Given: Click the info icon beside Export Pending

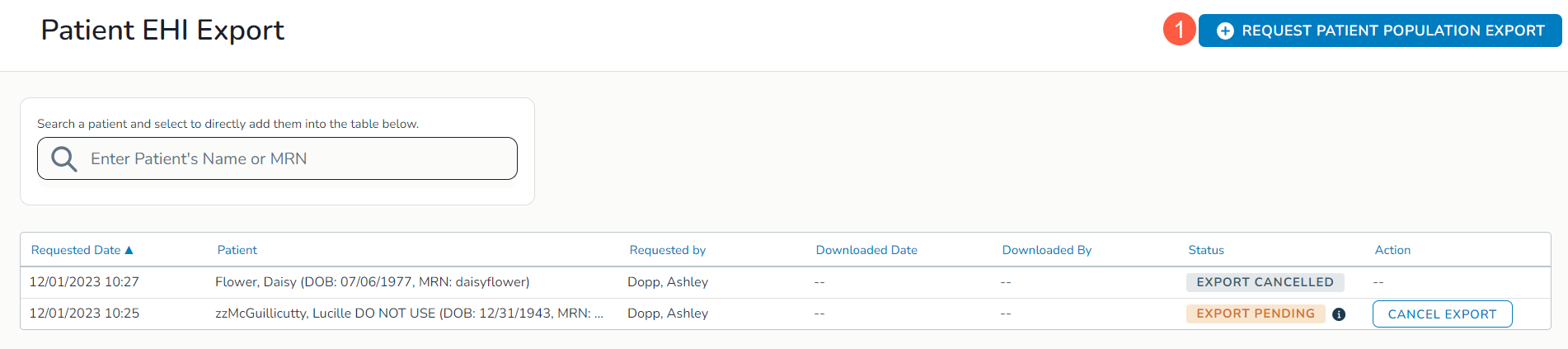Looking at the screenshot, I should (x=1339, y=314).
